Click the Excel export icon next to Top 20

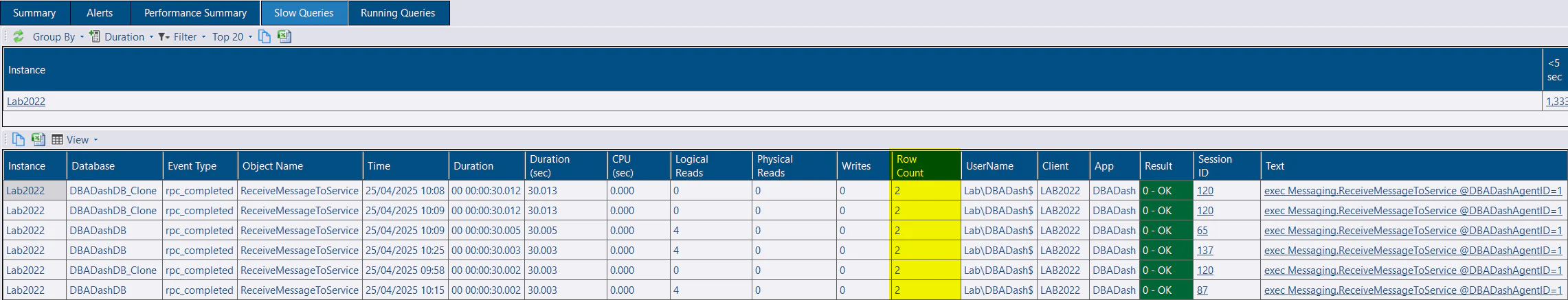(284, 36)
